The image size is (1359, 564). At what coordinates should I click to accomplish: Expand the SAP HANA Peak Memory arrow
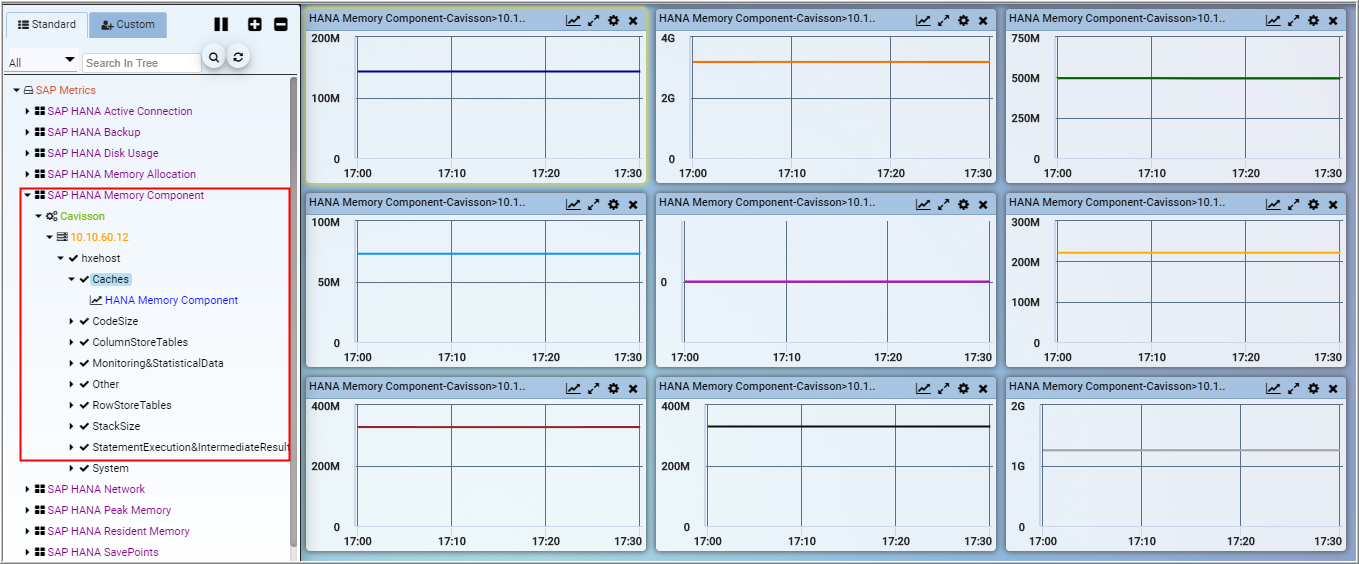click(28, 510)
